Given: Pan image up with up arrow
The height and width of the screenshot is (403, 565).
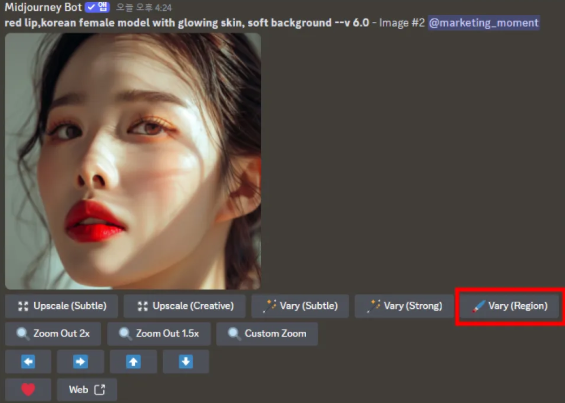Looking at the screenshot, I should pos(133,362).
